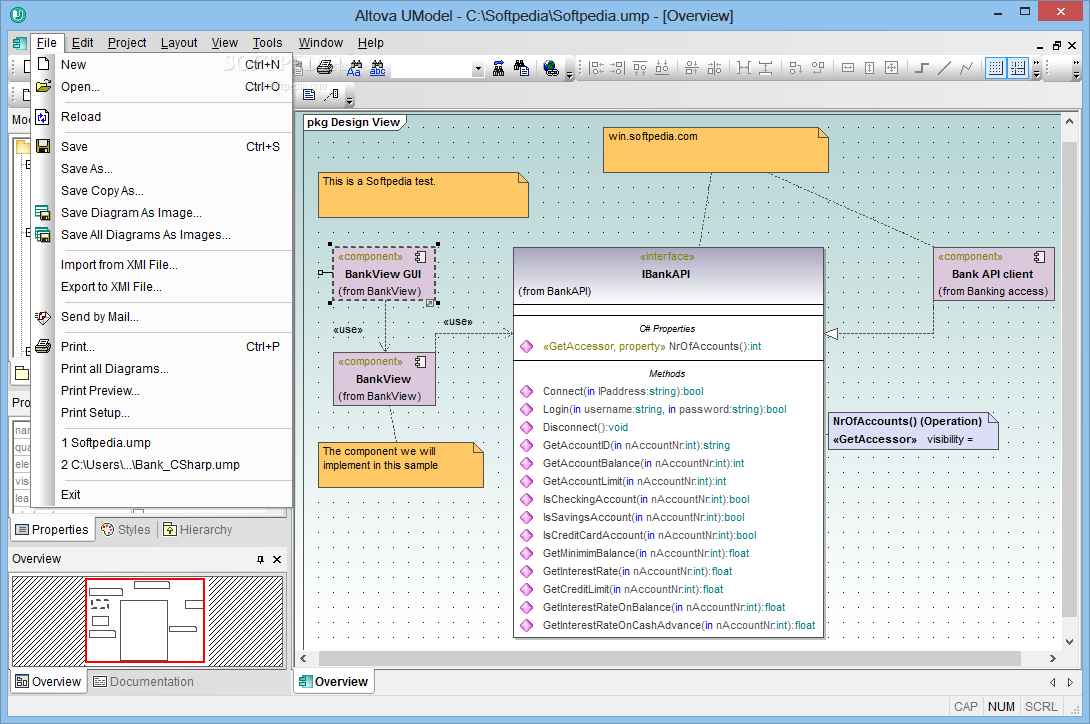The image size is (1090, 724).
Task: Select the Overview diagram tab below the canvas
Action: tap(334, 682)
